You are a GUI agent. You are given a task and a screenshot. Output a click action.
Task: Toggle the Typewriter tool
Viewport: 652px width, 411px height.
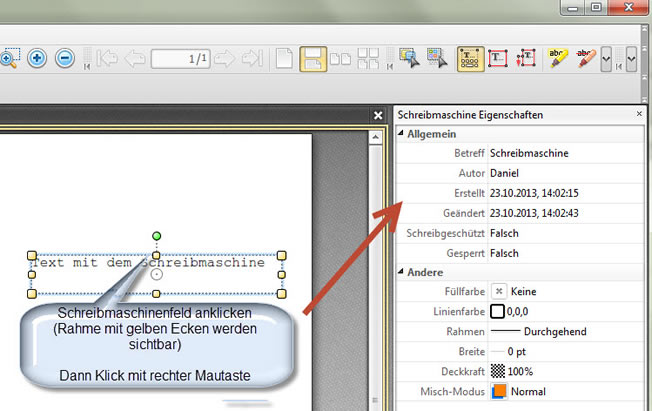(x=471, y=59)
